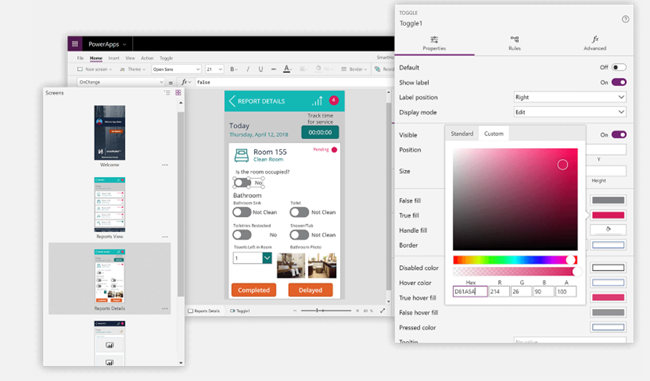Click the text alignment icon in the toolbar
650x381 pixels.
pyautogui.click(x=303, y=69)
